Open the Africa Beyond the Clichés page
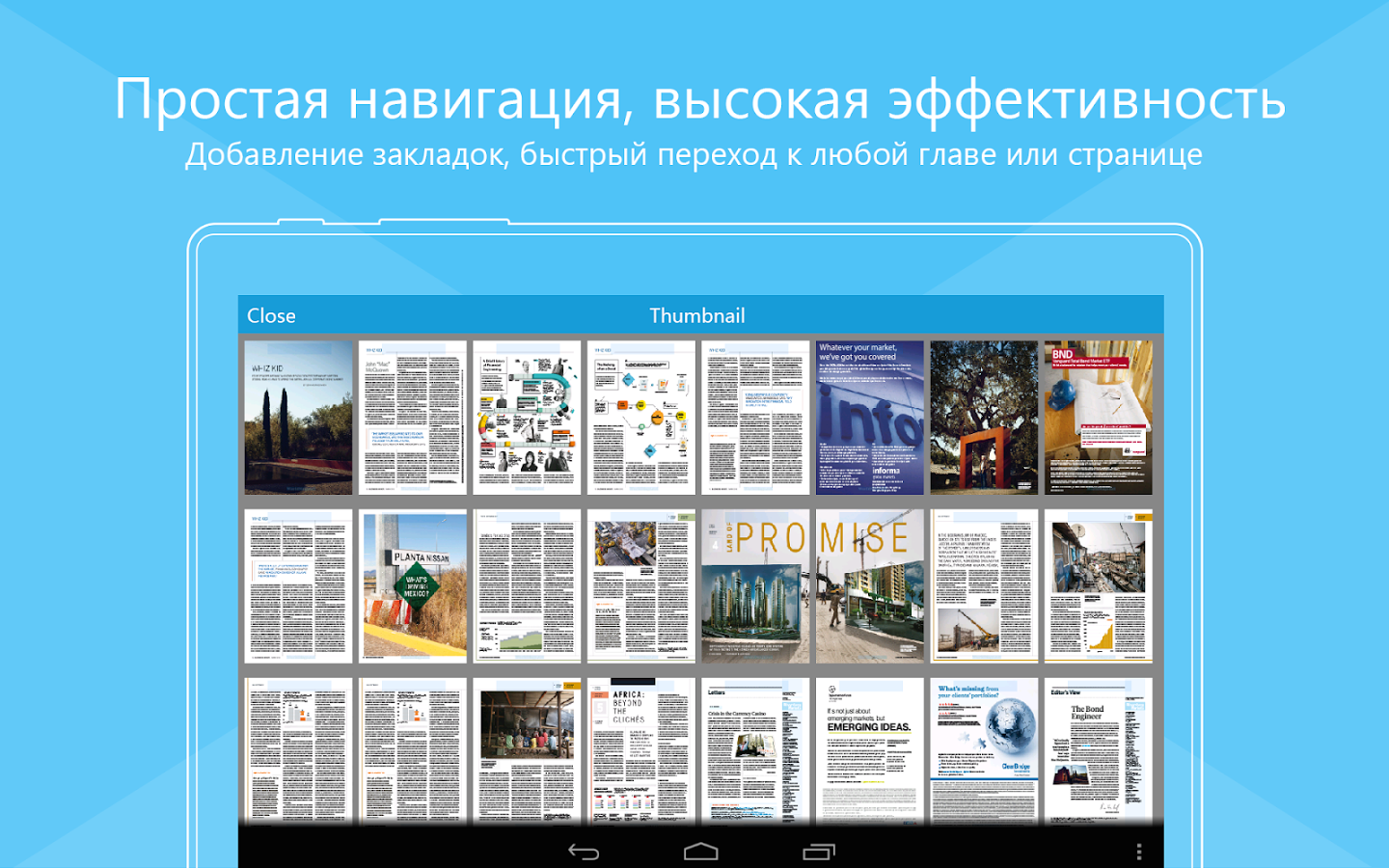The image size is (1389, 868). [x=640, y=750]
